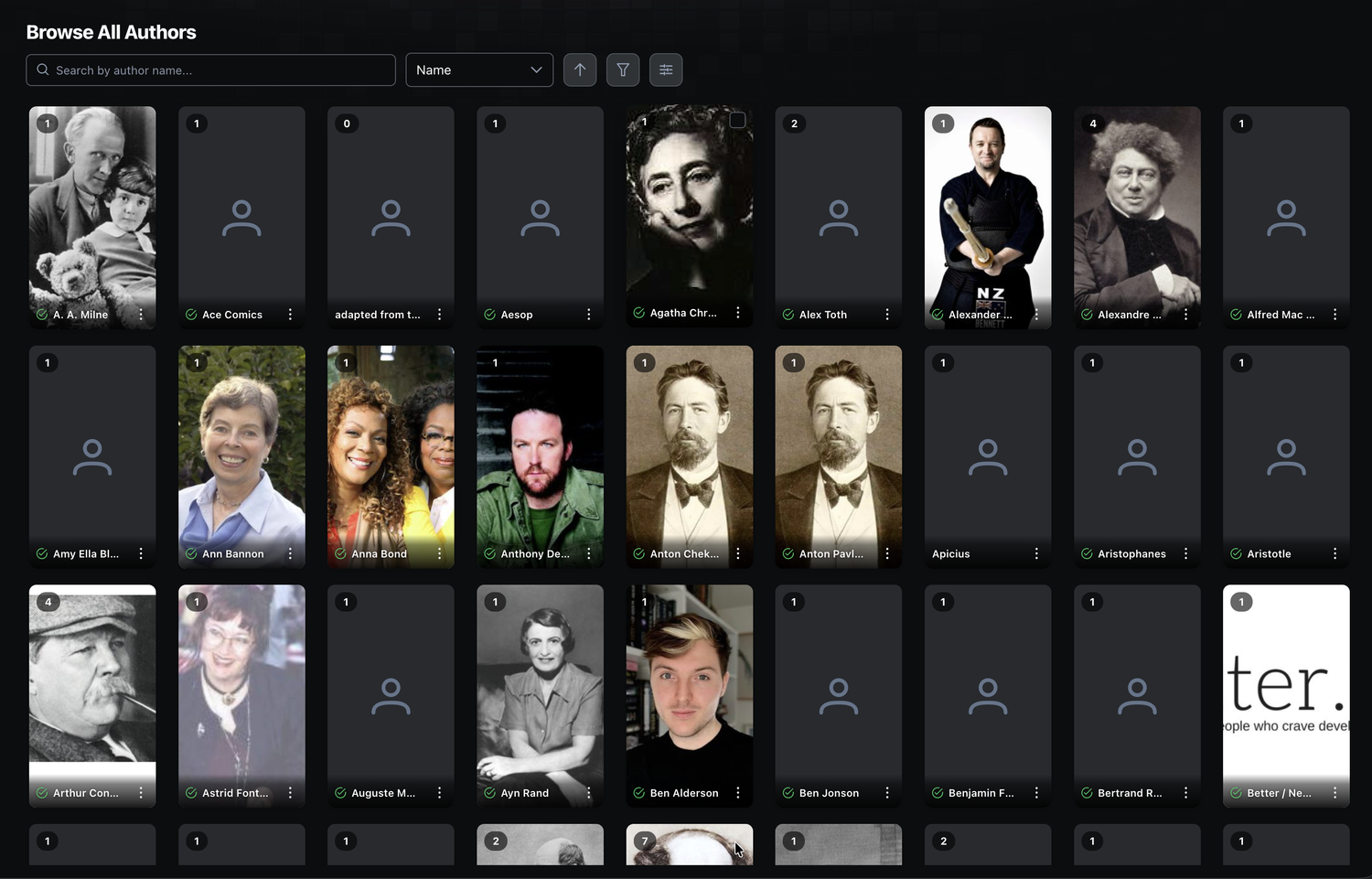Expand the more-options menu for Ayn Rand
Viewport: 1372px width, 879px height.
[588, 793]
